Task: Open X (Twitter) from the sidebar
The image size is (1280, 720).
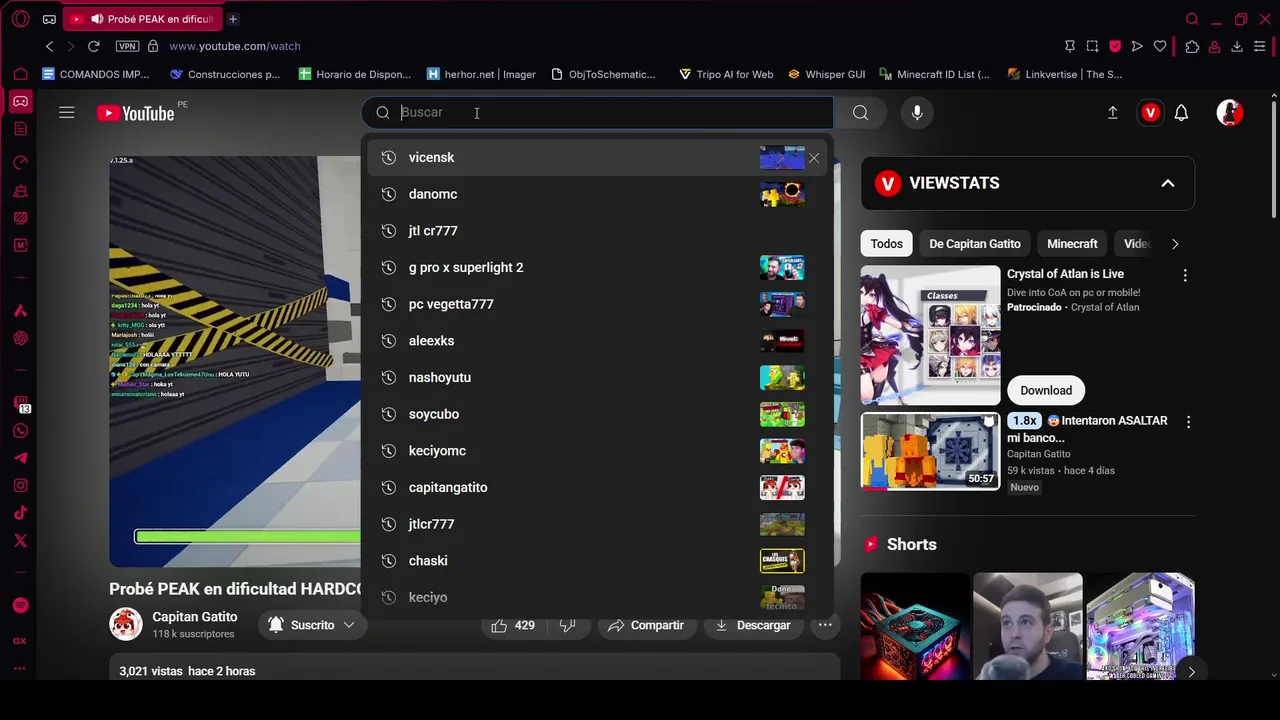Action: [20, 540]
